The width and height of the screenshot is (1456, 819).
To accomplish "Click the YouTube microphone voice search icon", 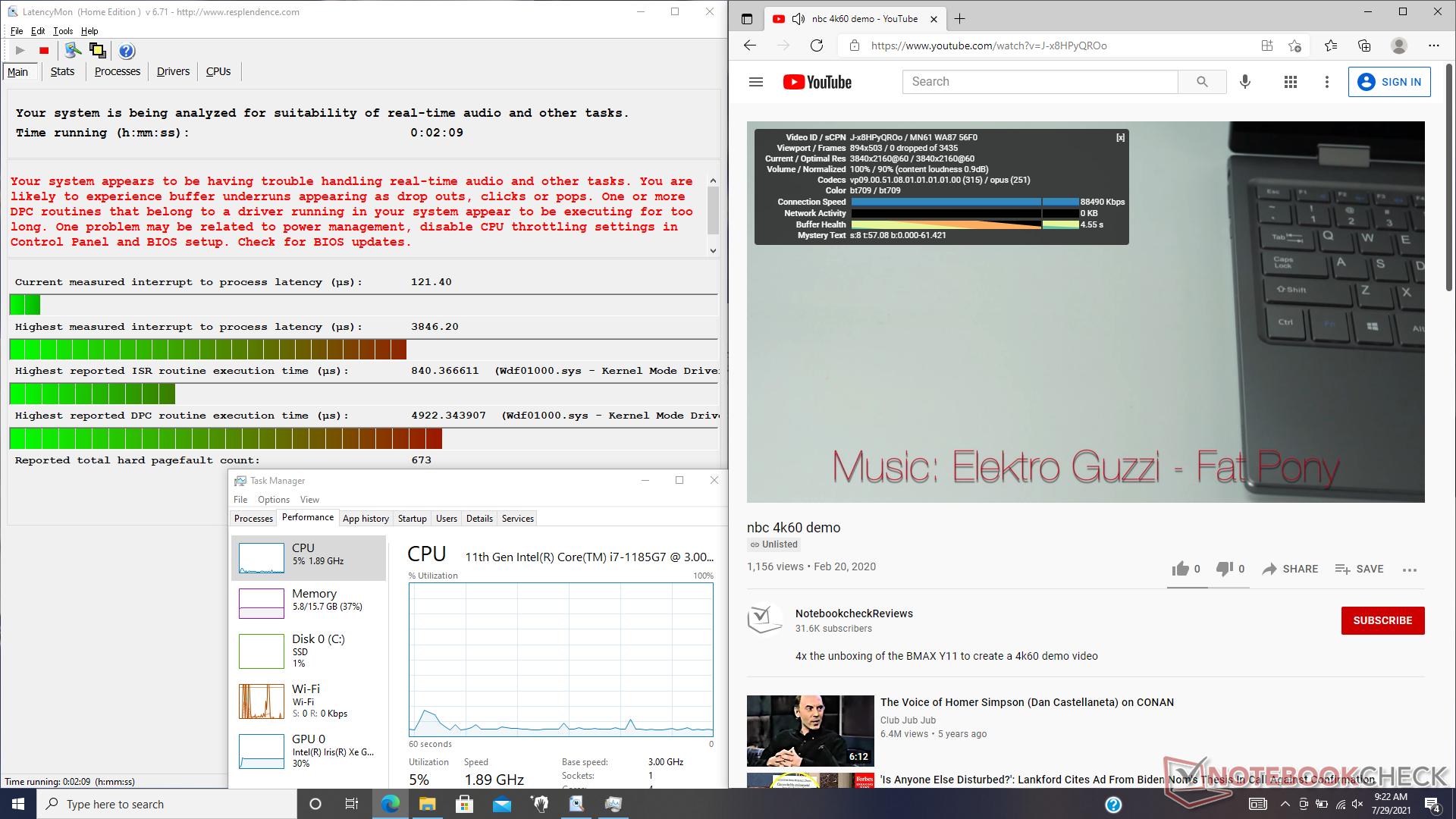I will pos(1245,82).
